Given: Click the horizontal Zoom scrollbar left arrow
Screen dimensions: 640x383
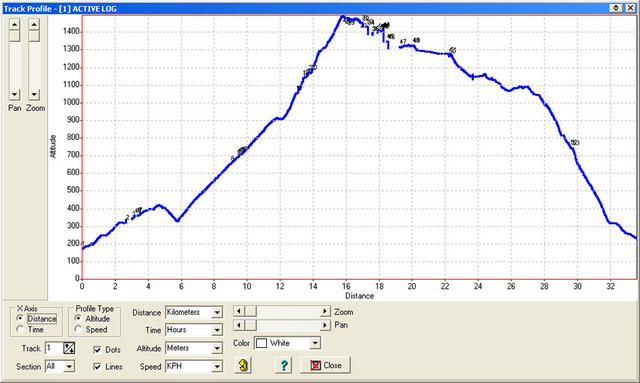Looking at the screenshot, I should click(239, 312).
